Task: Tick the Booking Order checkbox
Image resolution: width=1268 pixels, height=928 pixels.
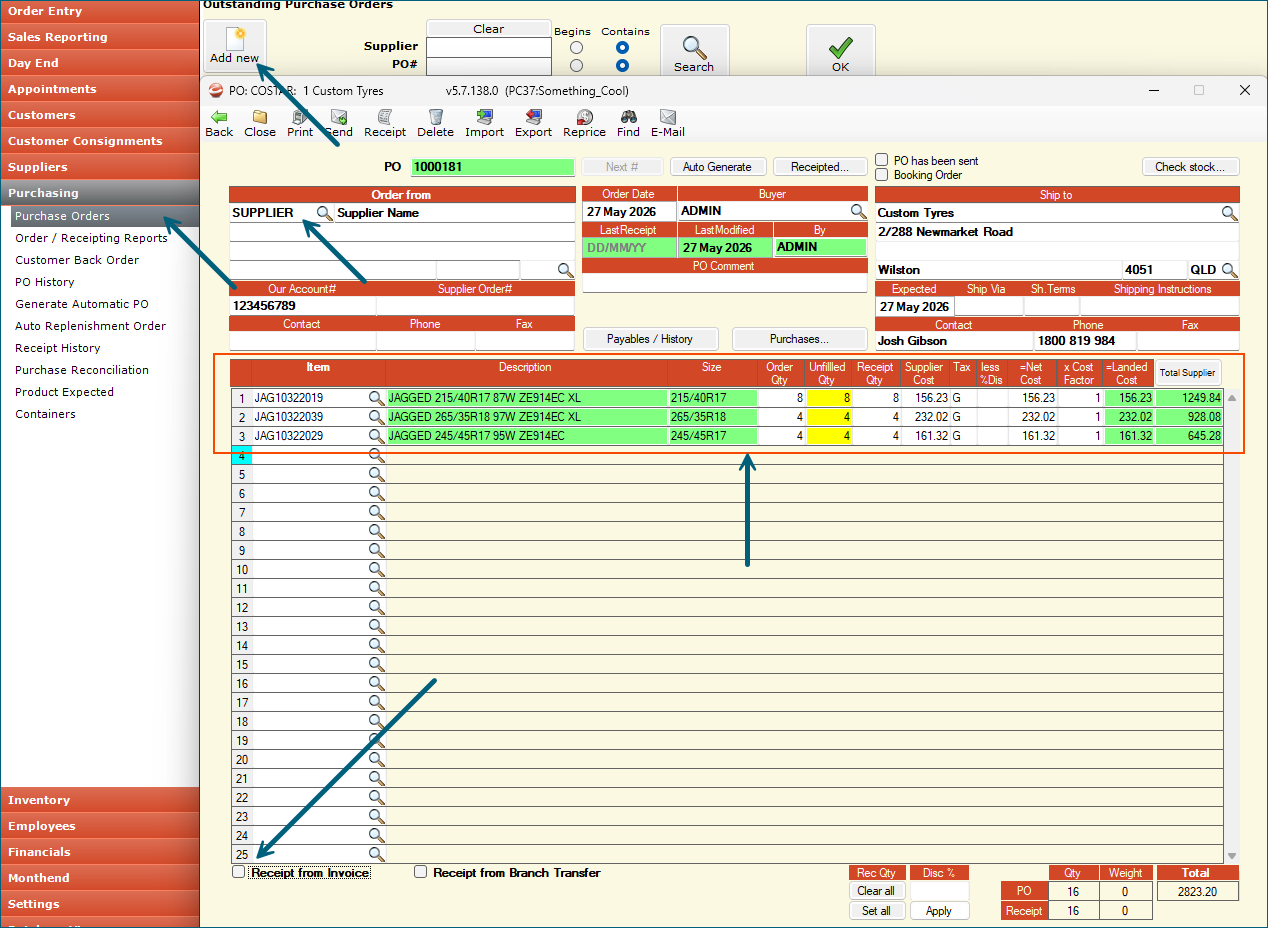Action: pos(882,175)
